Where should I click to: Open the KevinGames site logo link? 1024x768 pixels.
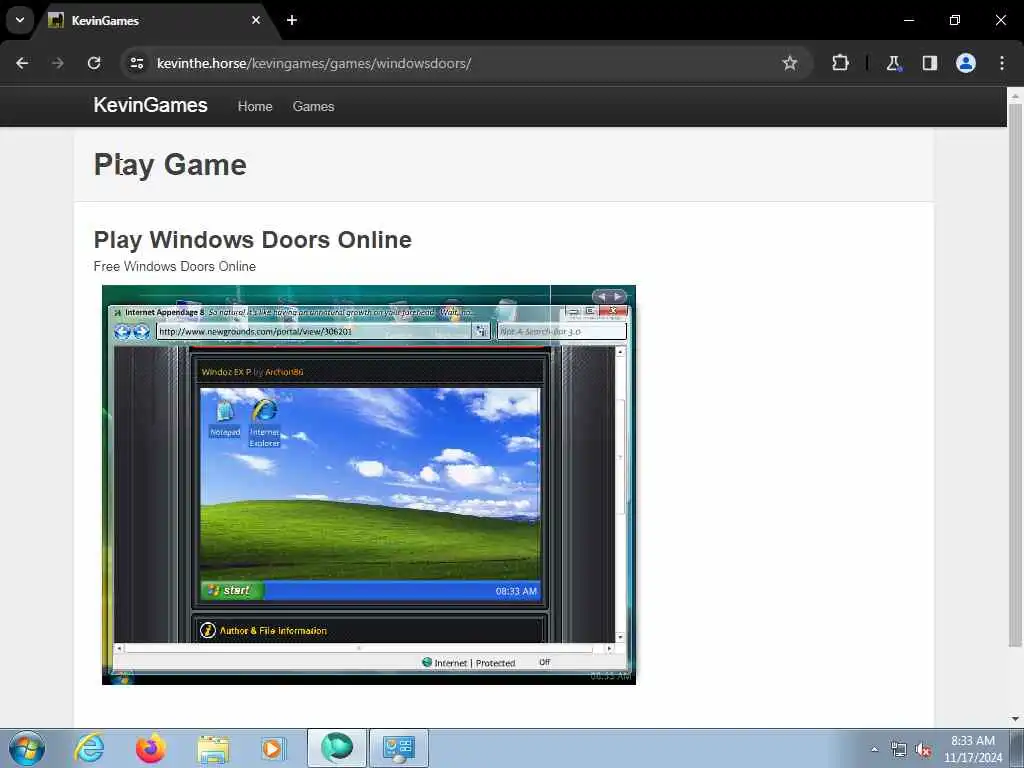pyautogui.click(x=150, y=105)
